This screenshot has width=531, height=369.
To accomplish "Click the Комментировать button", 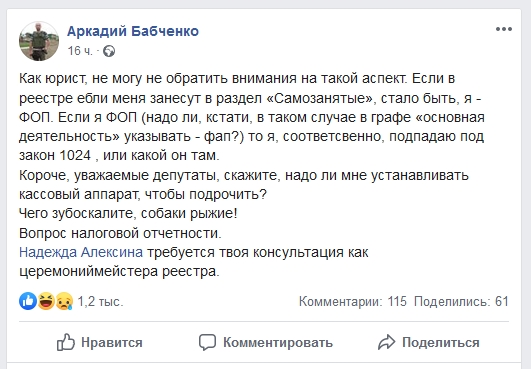I will [266, 342].
